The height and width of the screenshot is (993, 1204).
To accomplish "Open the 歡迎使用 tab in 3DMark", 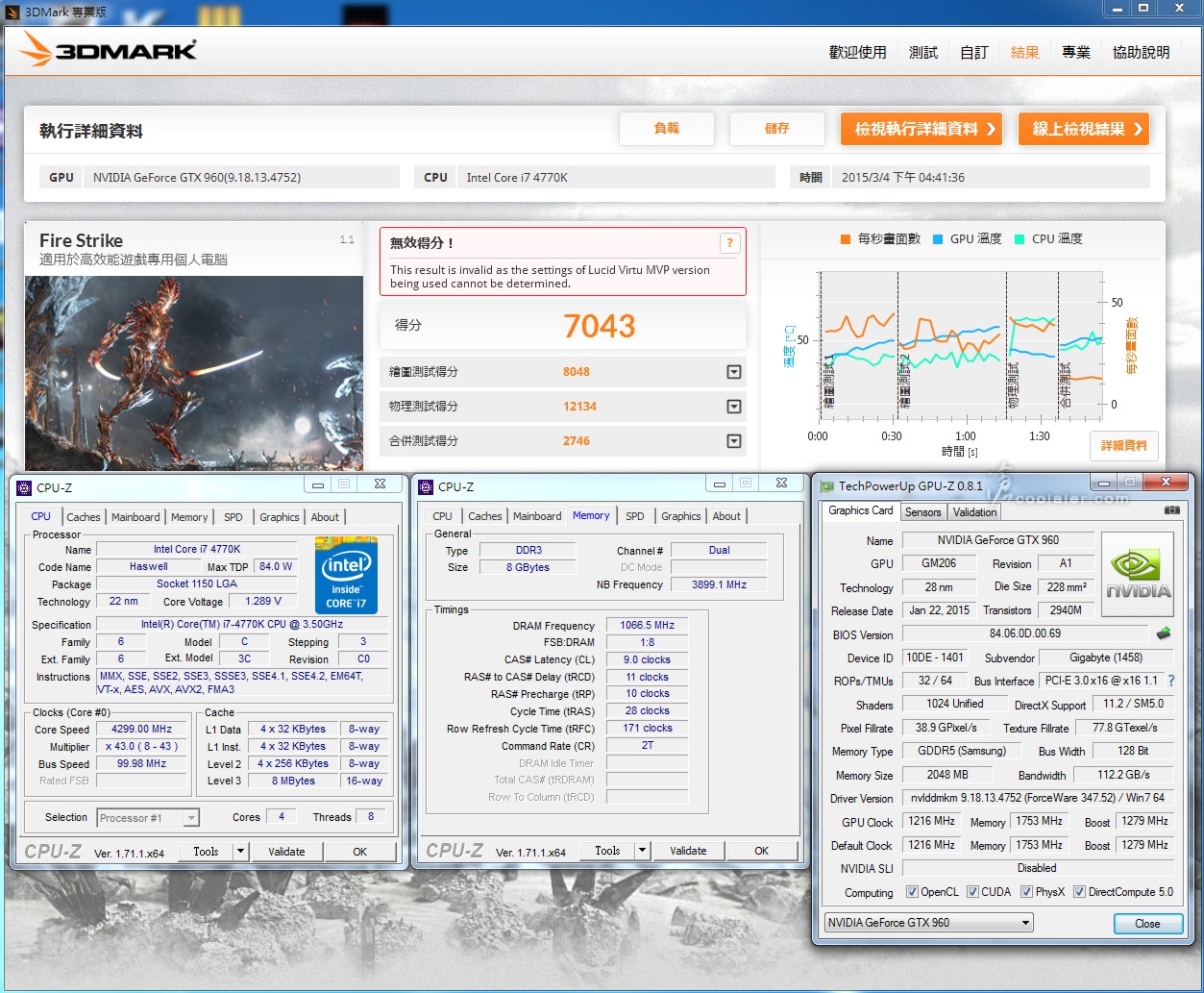I will click(x=857, y=52).
